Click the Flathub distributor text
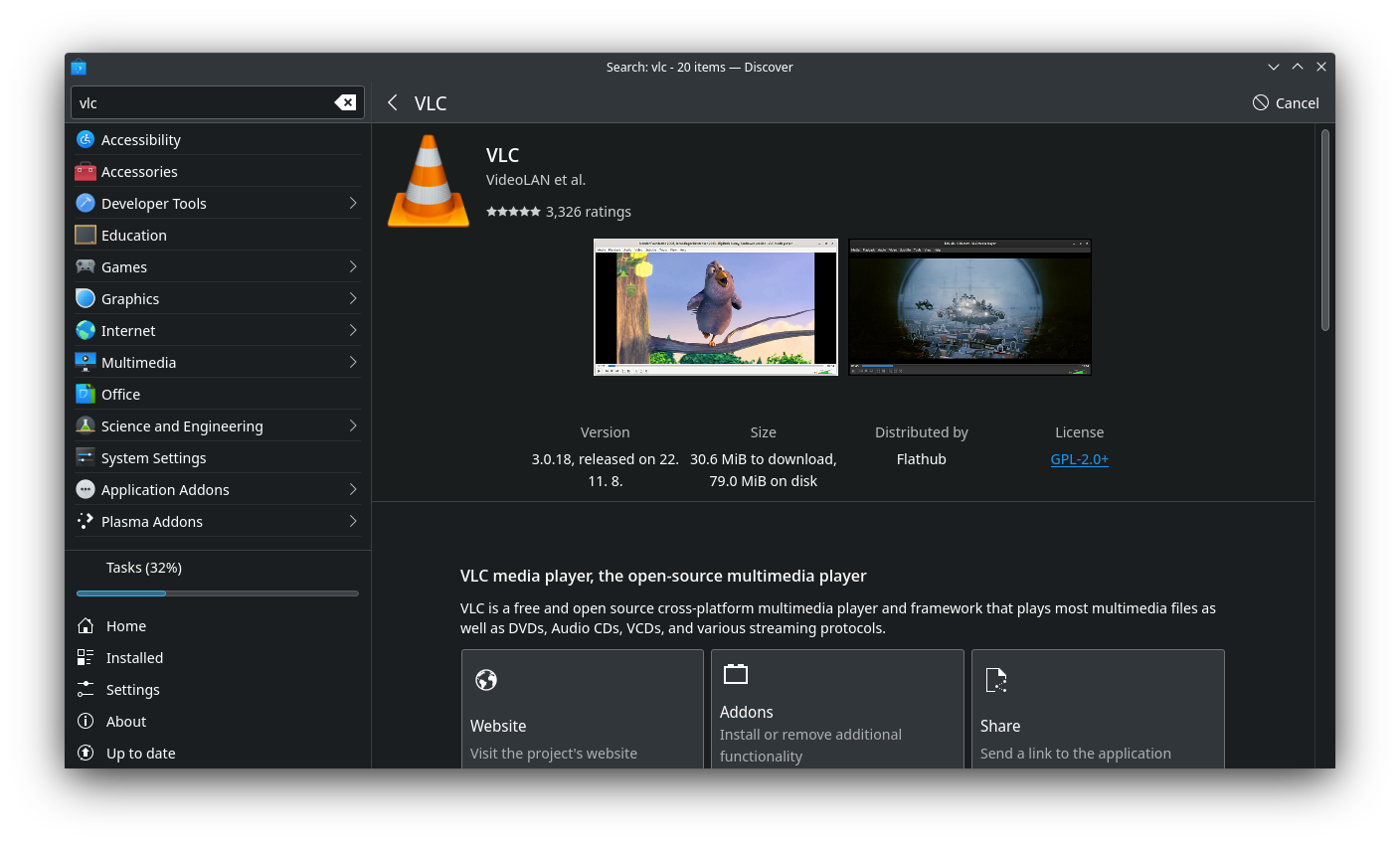 click(922, 459)
